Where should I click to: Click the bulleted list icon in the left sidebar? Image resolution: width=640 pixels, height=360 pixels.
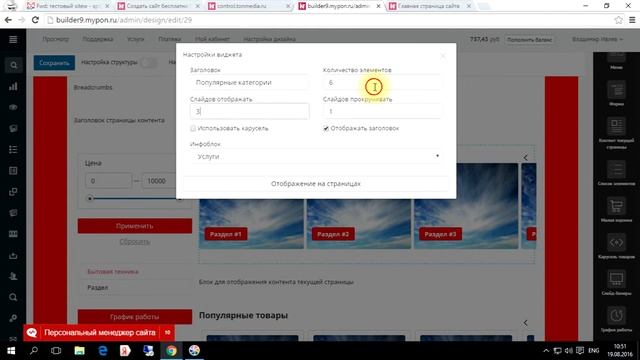(13, 150)
